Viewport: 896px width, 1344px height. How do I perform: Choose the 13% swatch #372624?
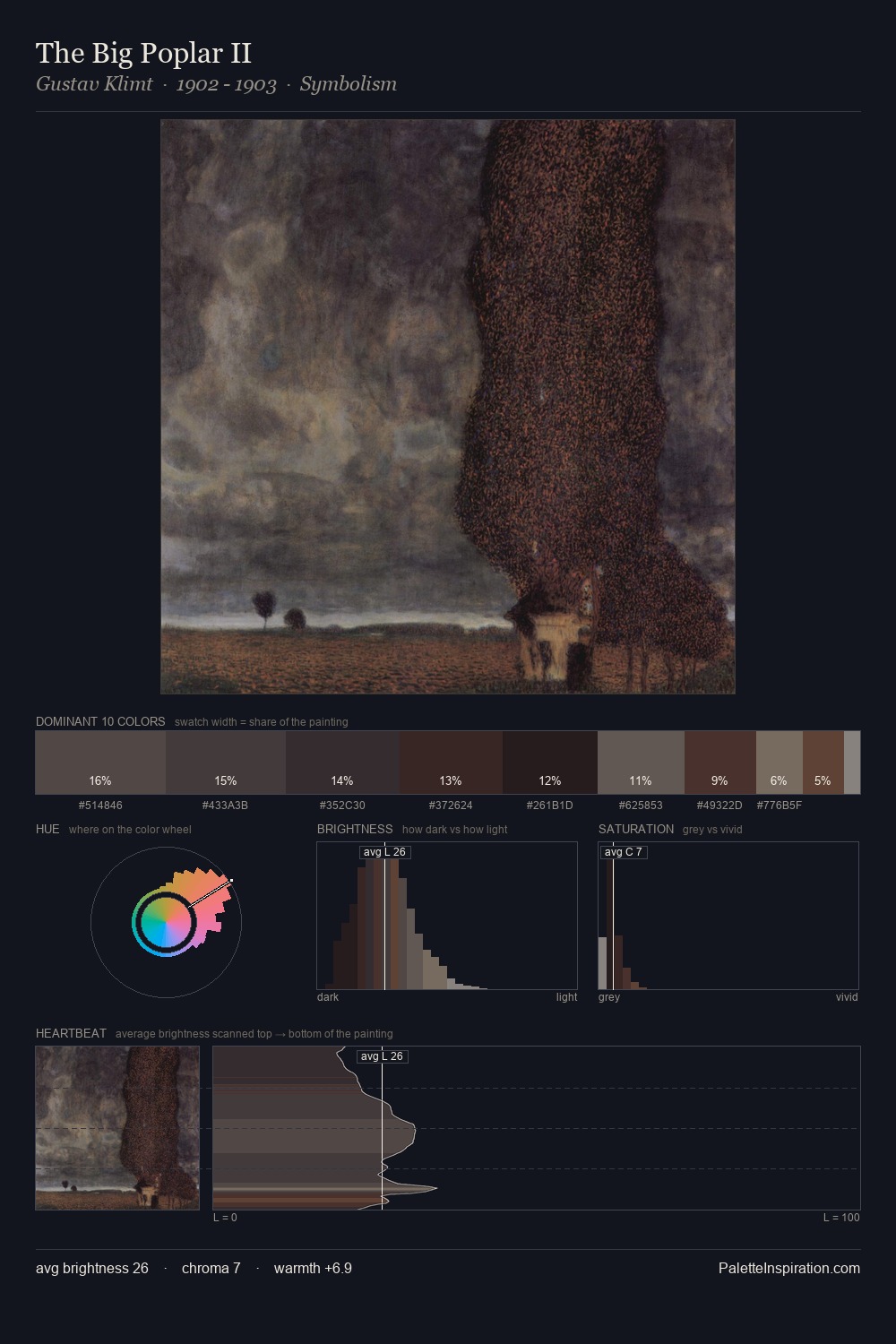click(x=451, y=762)
